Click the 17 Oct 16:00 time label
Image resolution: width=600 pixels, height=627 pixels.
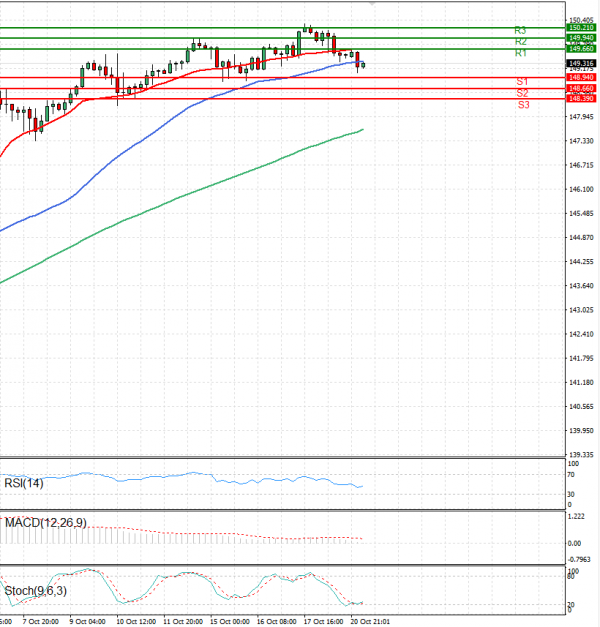tap(323, 622)
